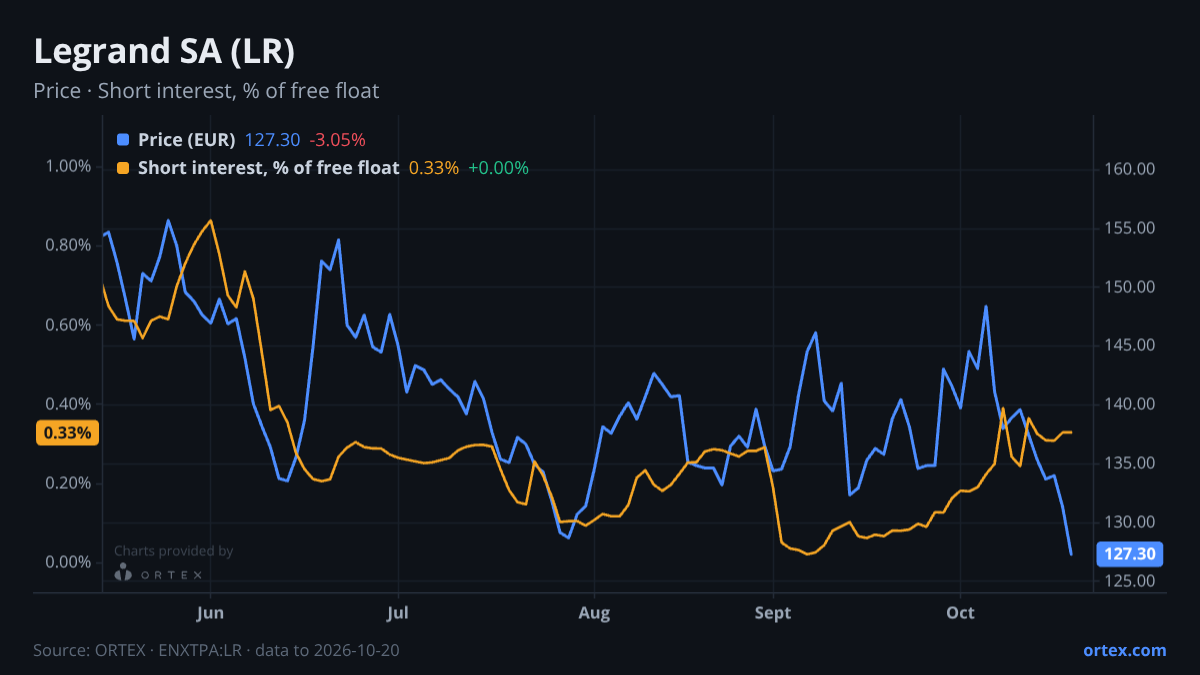1200x675 pixels.
Task: Click the orange Short interest legend marker
Action: click(x=123, y=168)
